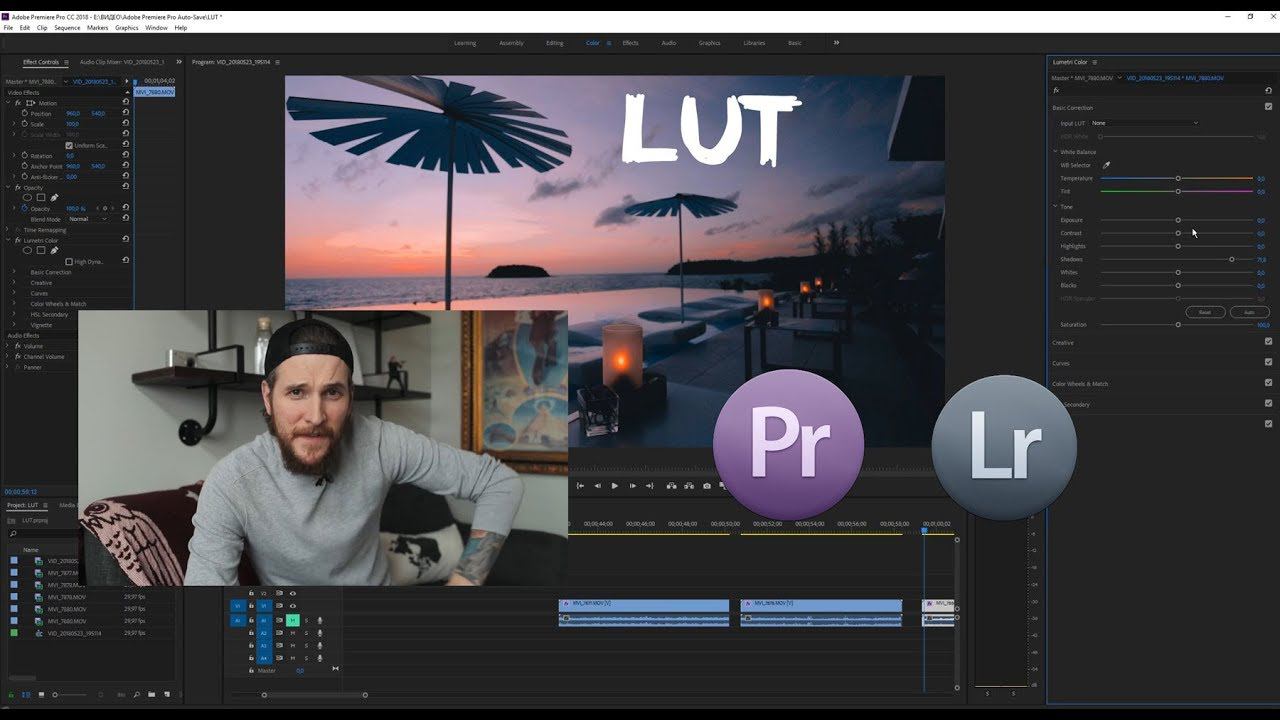Create ellipse mask under Opacity
1280x720 pixels.
coord(28,197)
